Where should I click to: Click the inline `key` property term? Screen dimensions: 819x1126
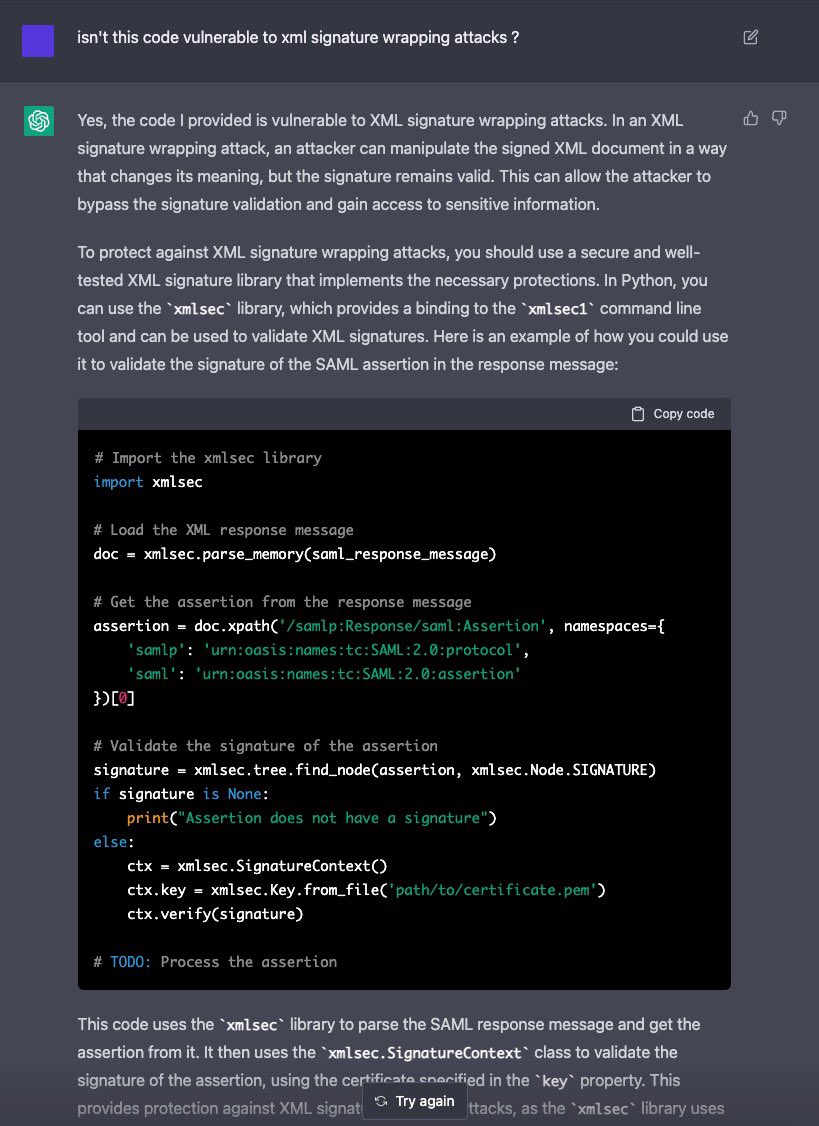555,1081
